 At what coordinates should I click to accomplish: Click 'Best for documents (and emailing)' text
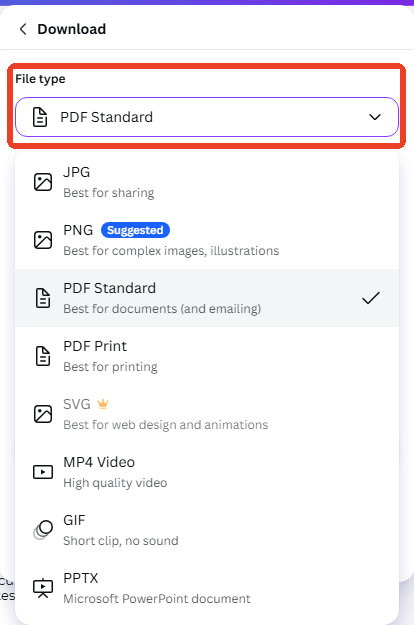[162, 309]
